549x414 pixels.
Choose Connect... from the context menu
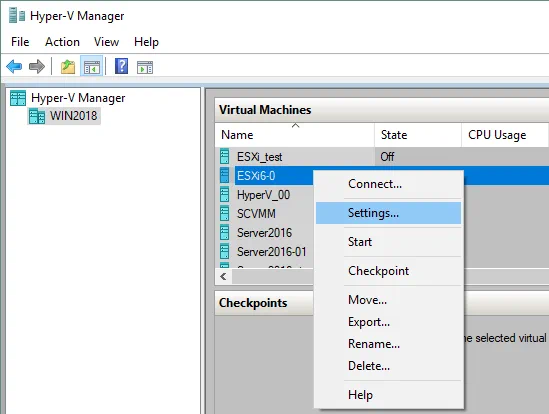click(x=388, y=184)
